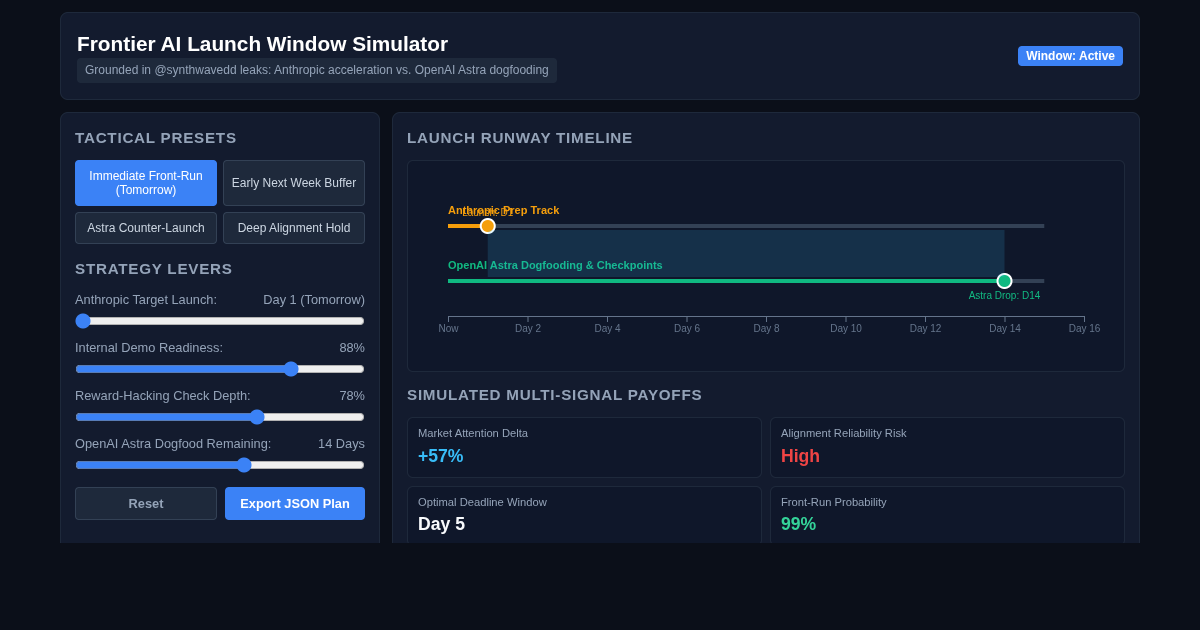Screen dimensions: 1200x630
Task: Click the Day 12 axis tick label
Action: tap(925, 329)
